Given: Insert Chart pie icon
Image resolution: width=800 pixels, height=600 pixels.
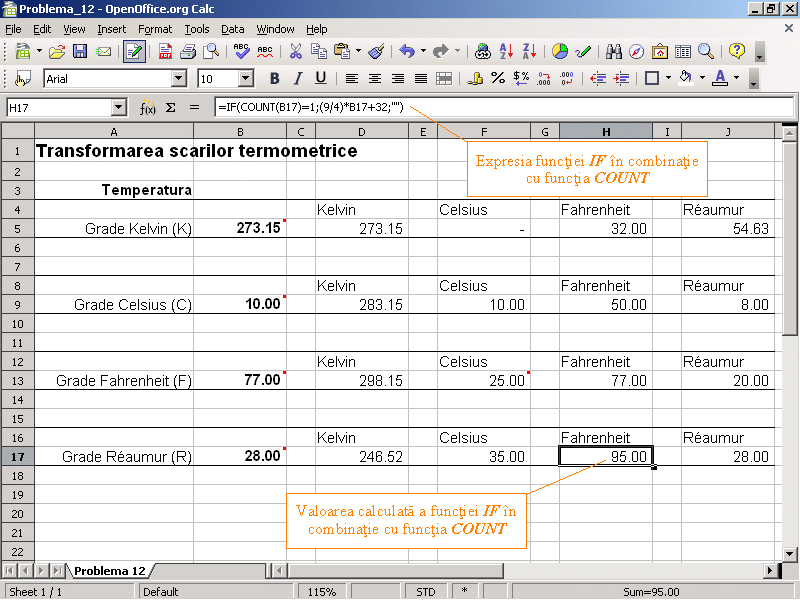Looking at the screenshot, I should coord(560,52).
